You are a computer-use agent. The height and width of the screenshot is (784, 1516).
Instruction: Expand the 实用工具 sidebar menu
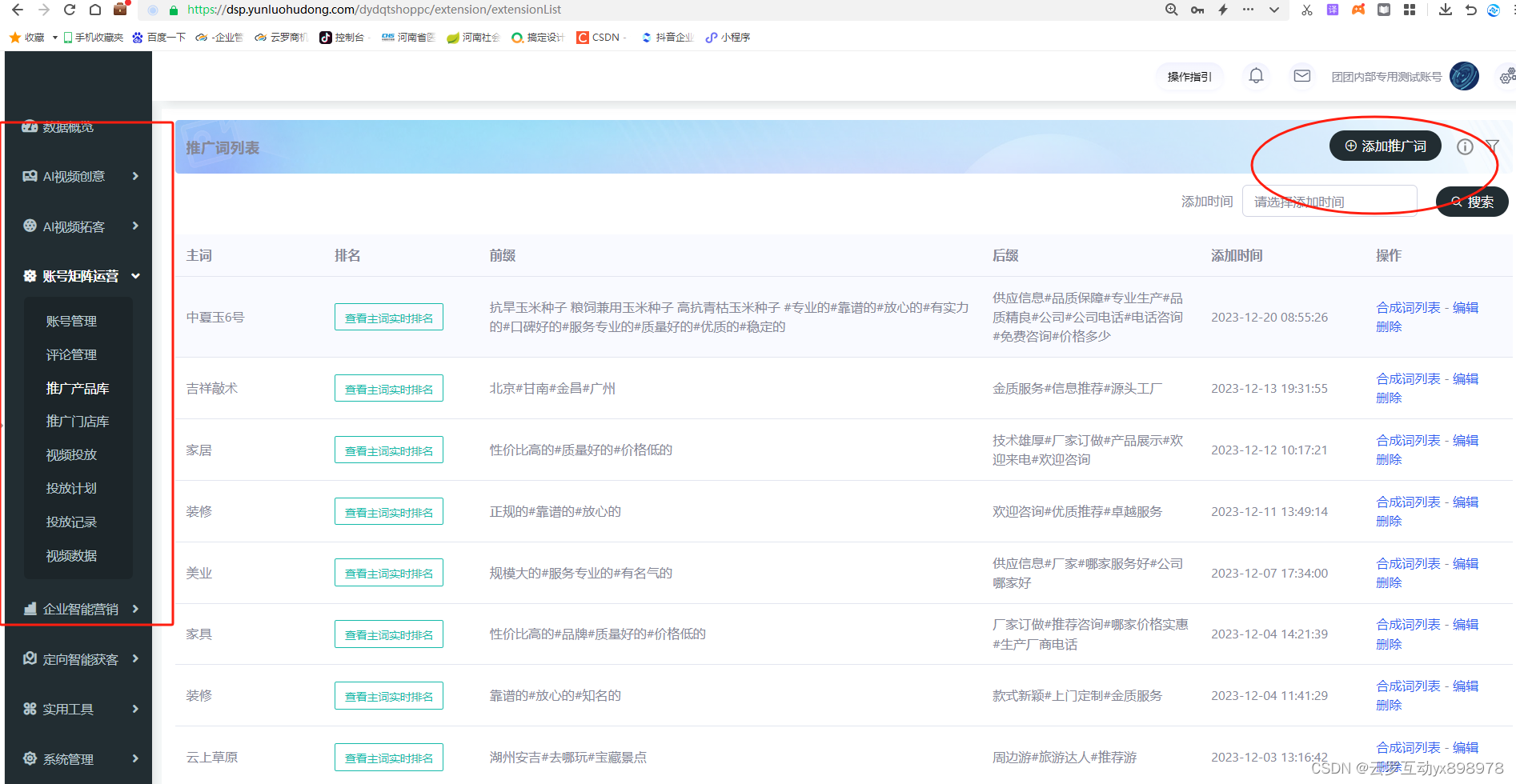[81, 709]
